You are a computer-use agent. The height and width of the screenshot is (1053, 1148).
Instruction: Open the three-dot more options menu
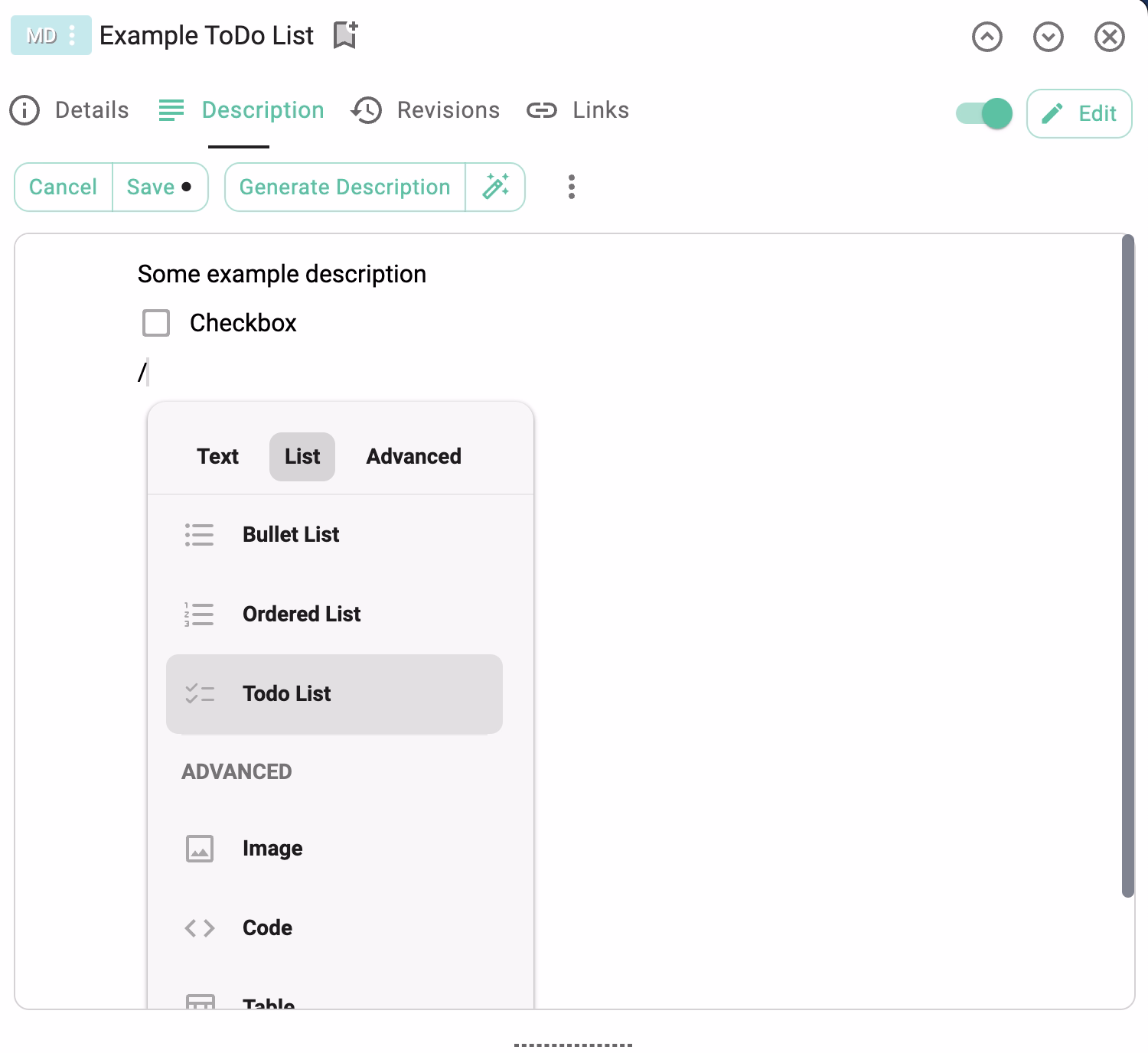pyautogui.click(x=572, y=187)
